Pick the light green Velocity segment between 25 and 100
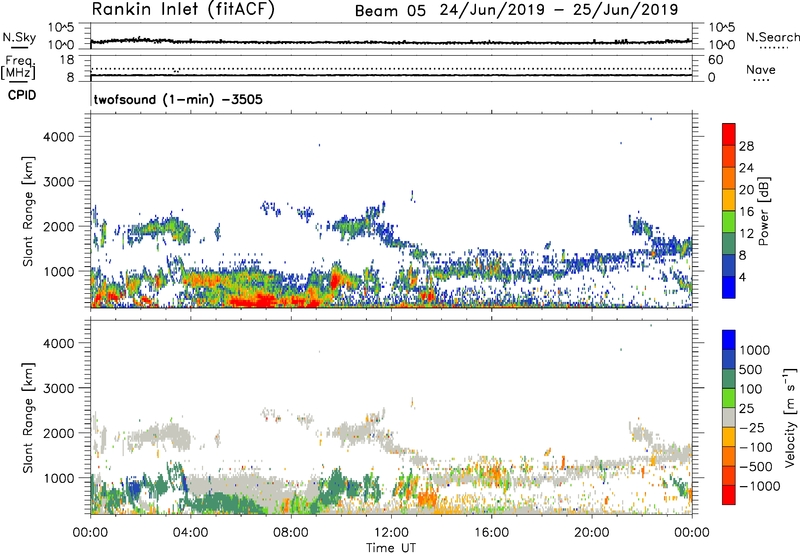800x554 pixels. (x=729, y=398)
